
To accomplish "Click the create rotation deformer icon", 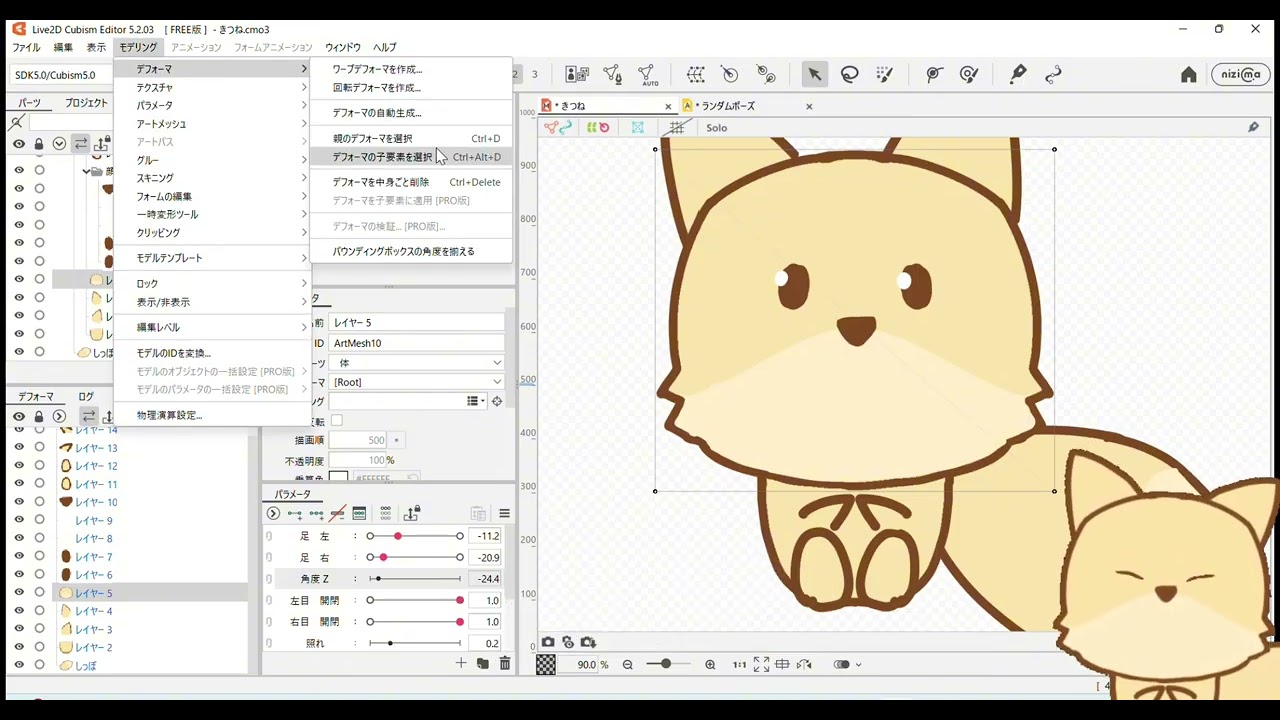I will point(730,74).
